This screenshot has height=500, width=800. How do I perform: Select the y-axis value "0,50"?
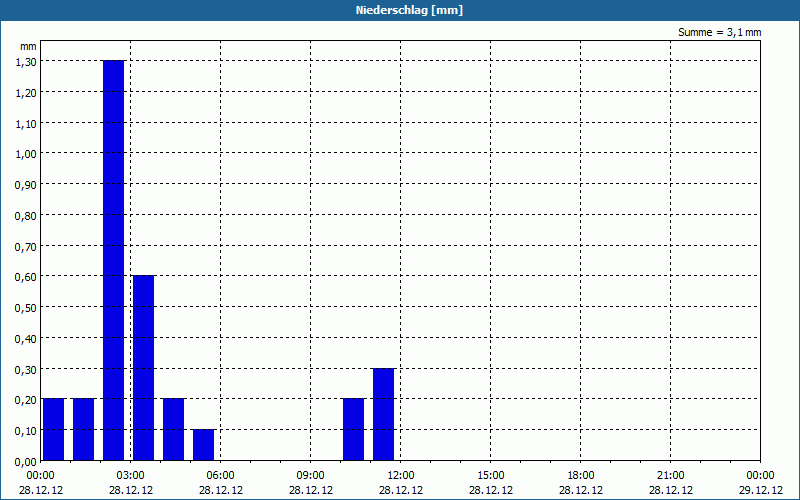coord(26,308)
